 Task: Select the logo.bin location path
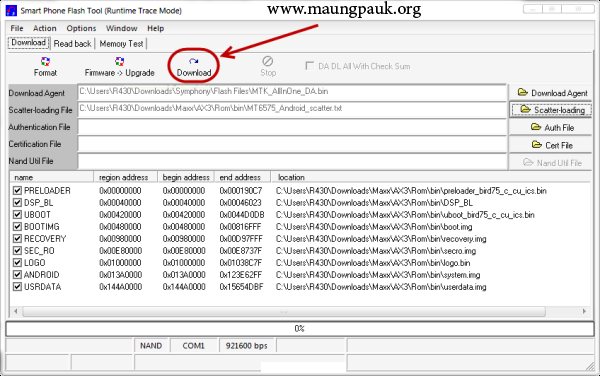click(373, 263)
